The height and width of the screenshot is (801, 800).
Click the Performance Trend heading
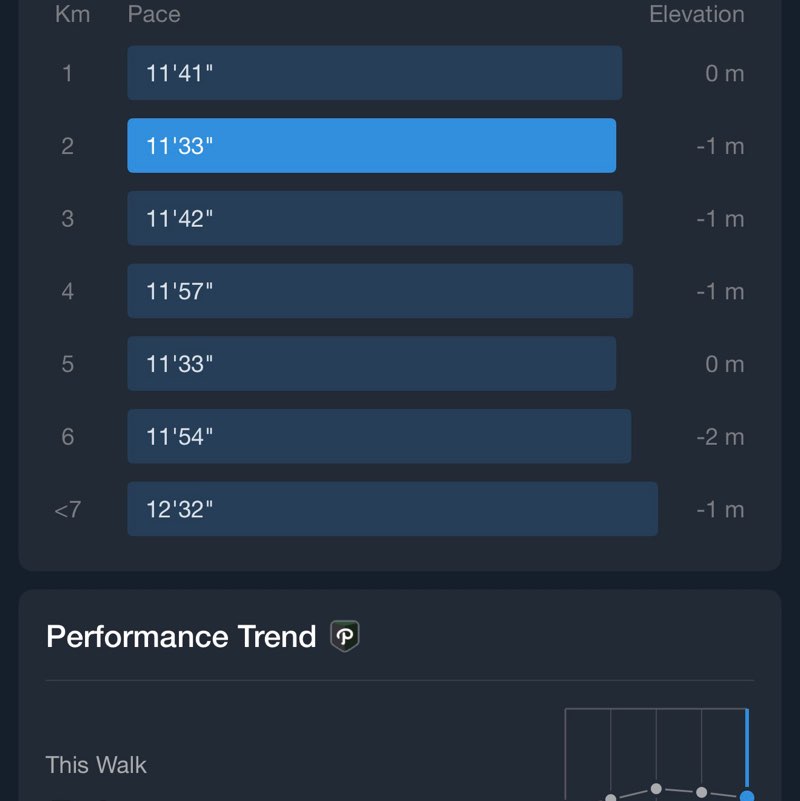pos(181,637)
